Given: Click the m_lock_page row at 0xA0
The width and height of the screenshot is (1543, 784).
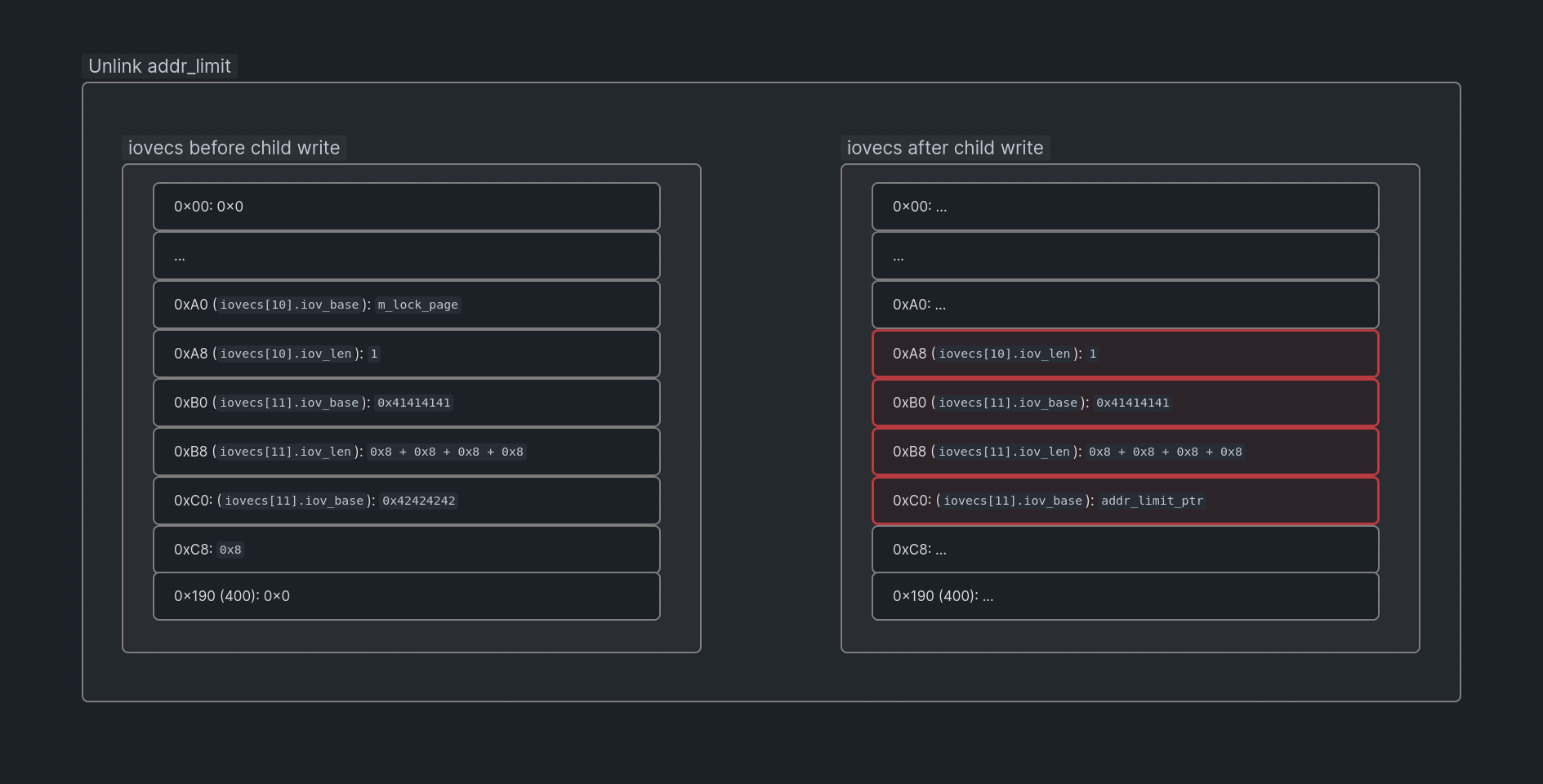Looking at the screenshot, I should click(406, 305).
